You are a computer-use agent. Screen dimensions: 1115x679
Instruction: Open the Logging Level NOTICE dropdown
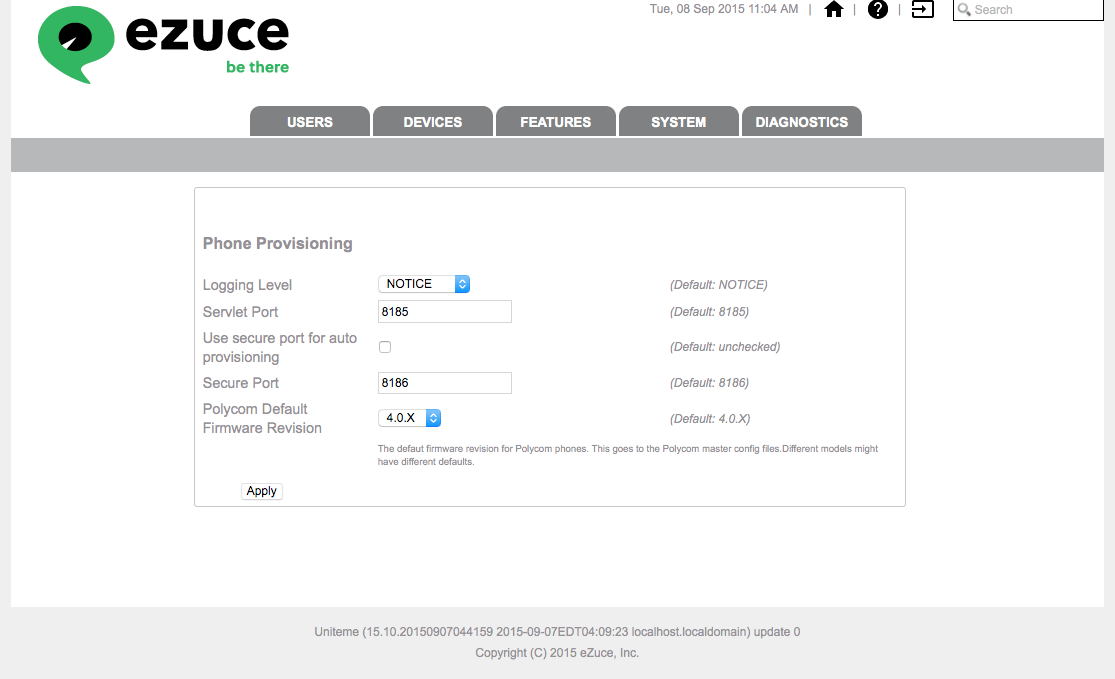(424, 284)
